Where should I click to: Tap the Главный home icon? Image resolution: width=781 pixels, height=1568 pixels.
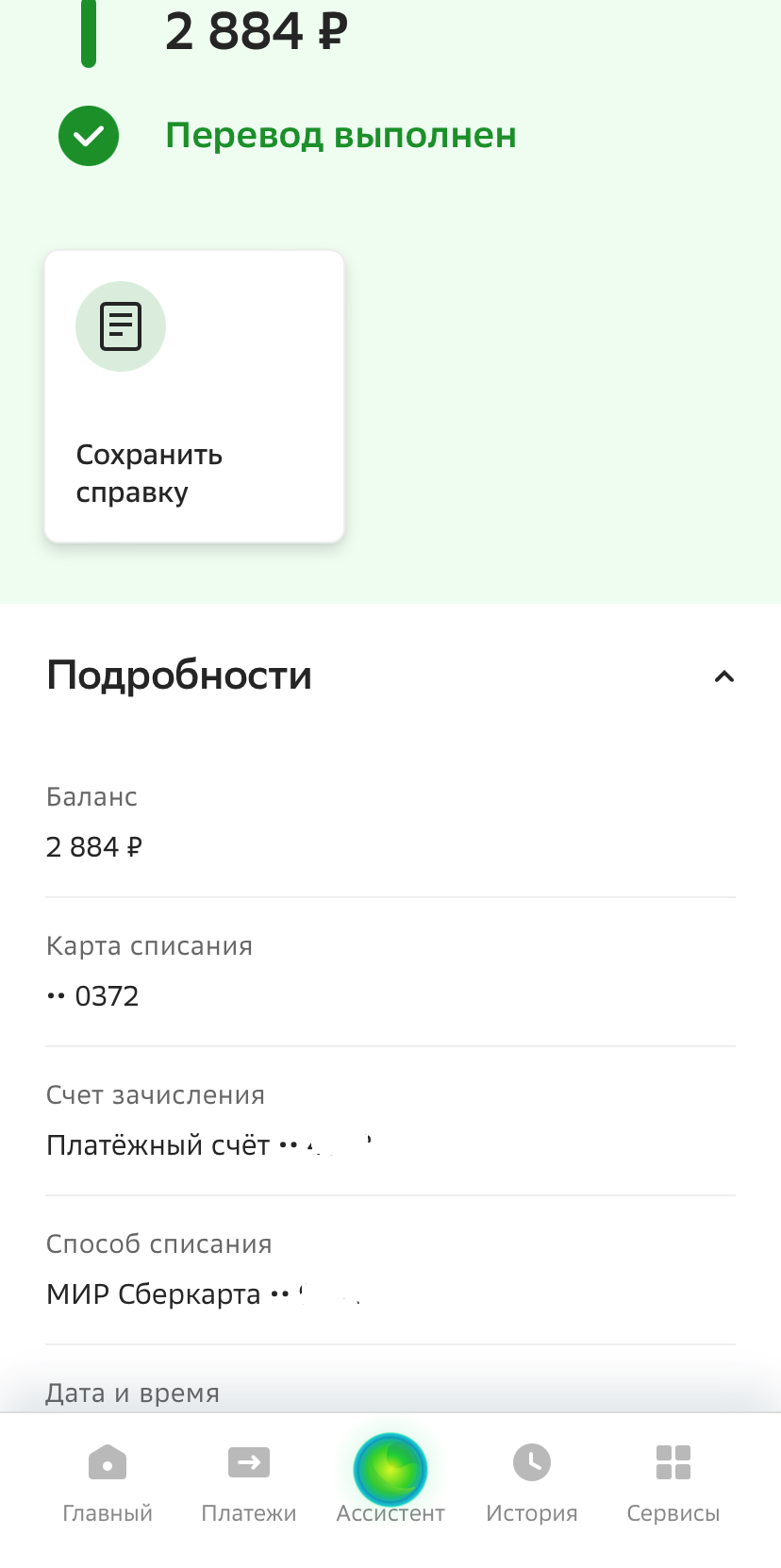(108, 1463)
